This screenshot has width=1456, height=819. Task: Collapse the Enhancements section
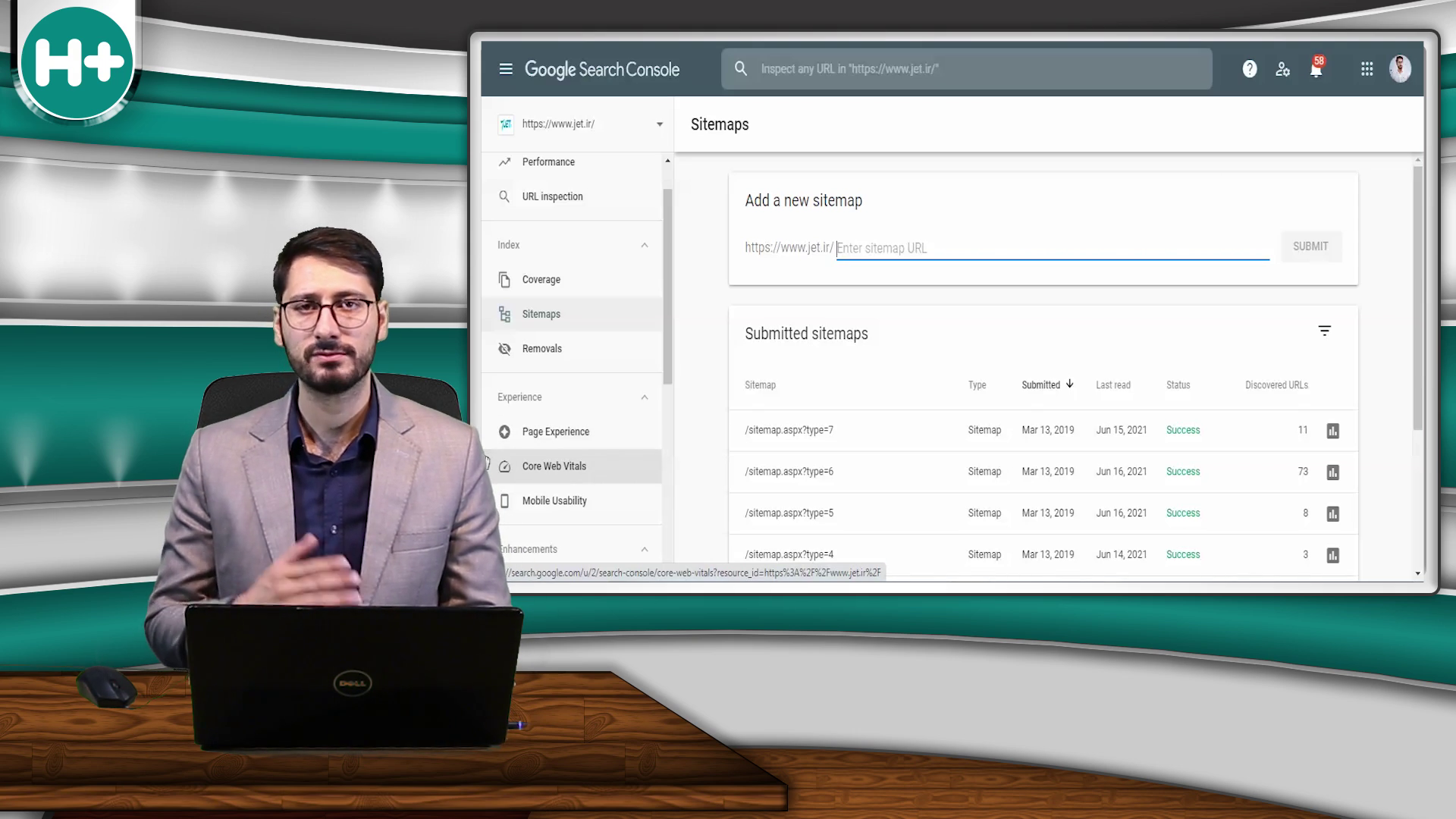(x=644, y=549)
